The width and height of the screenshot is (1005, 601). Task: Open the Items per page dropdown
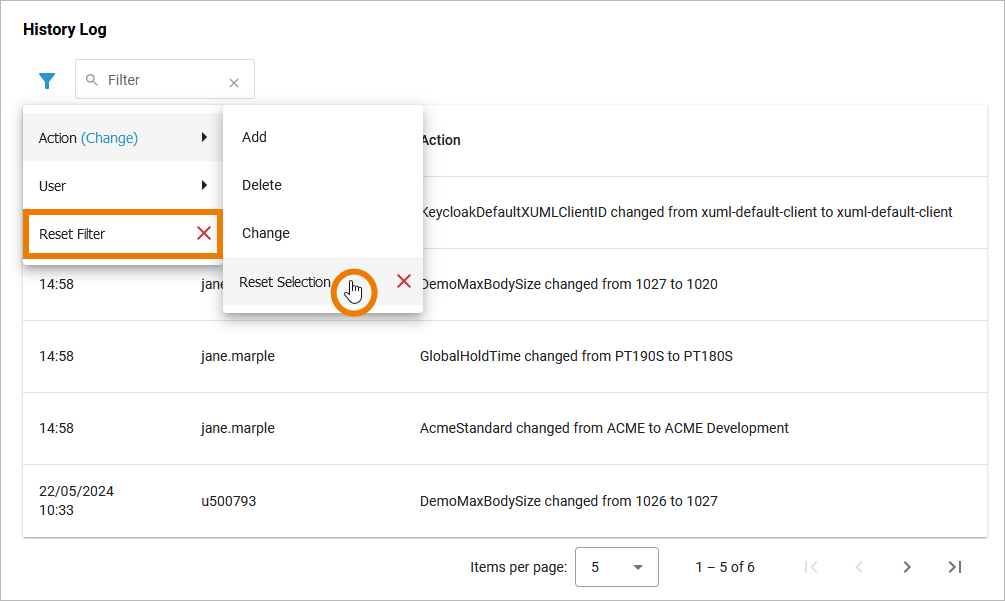(617, 567)
